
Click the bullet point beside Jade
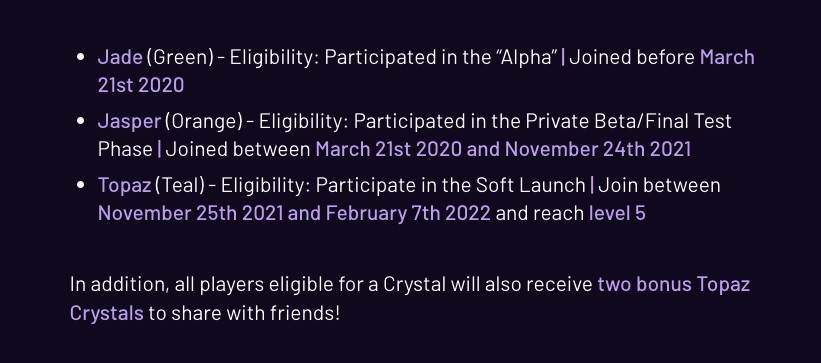[80, 57]
